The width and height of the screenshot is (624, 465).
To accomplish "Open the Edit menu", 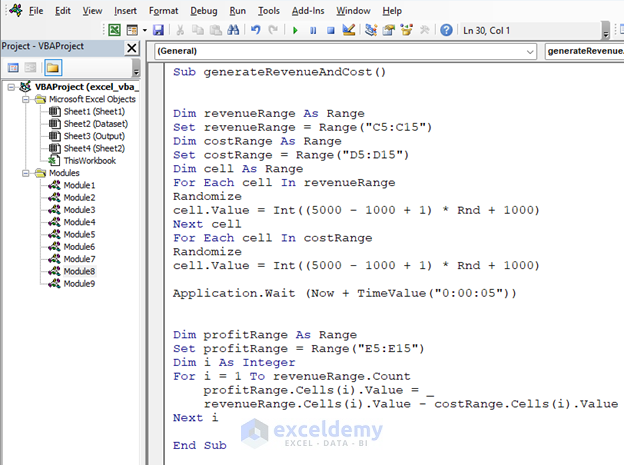I will pyautogui.click(x=63, y=11).
